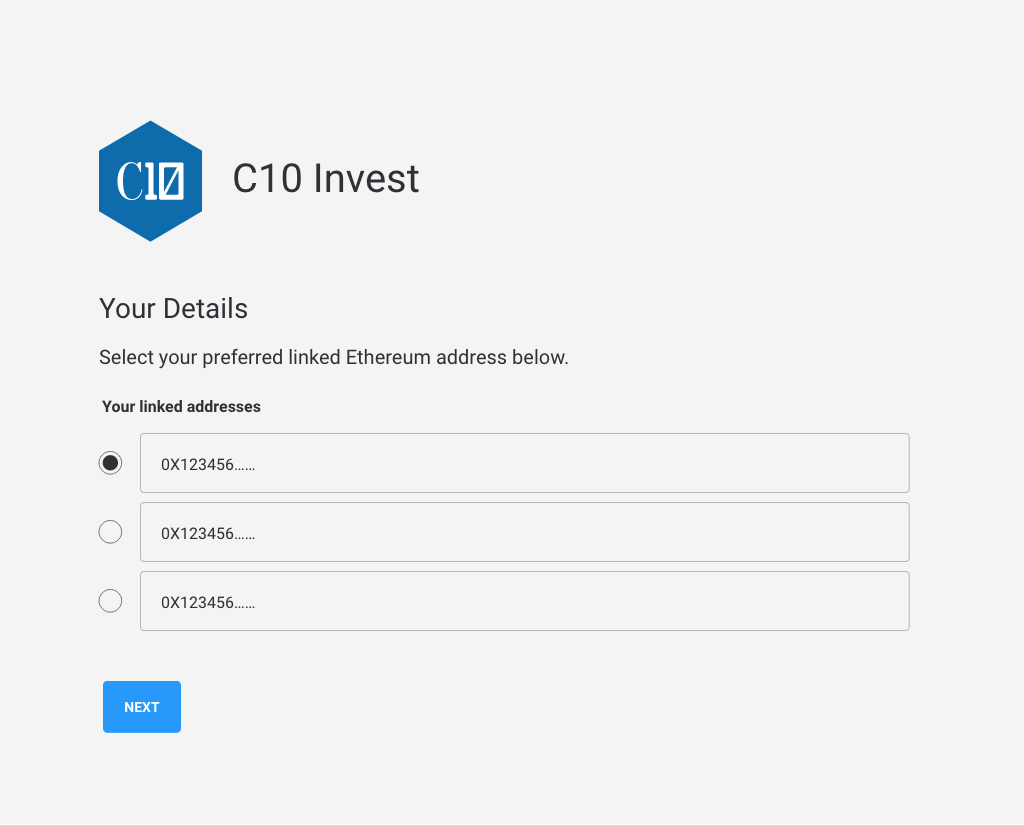Click the word Invest in the header
The width and height of the screenshot is (1024, 825).
(x=366, y=178)
